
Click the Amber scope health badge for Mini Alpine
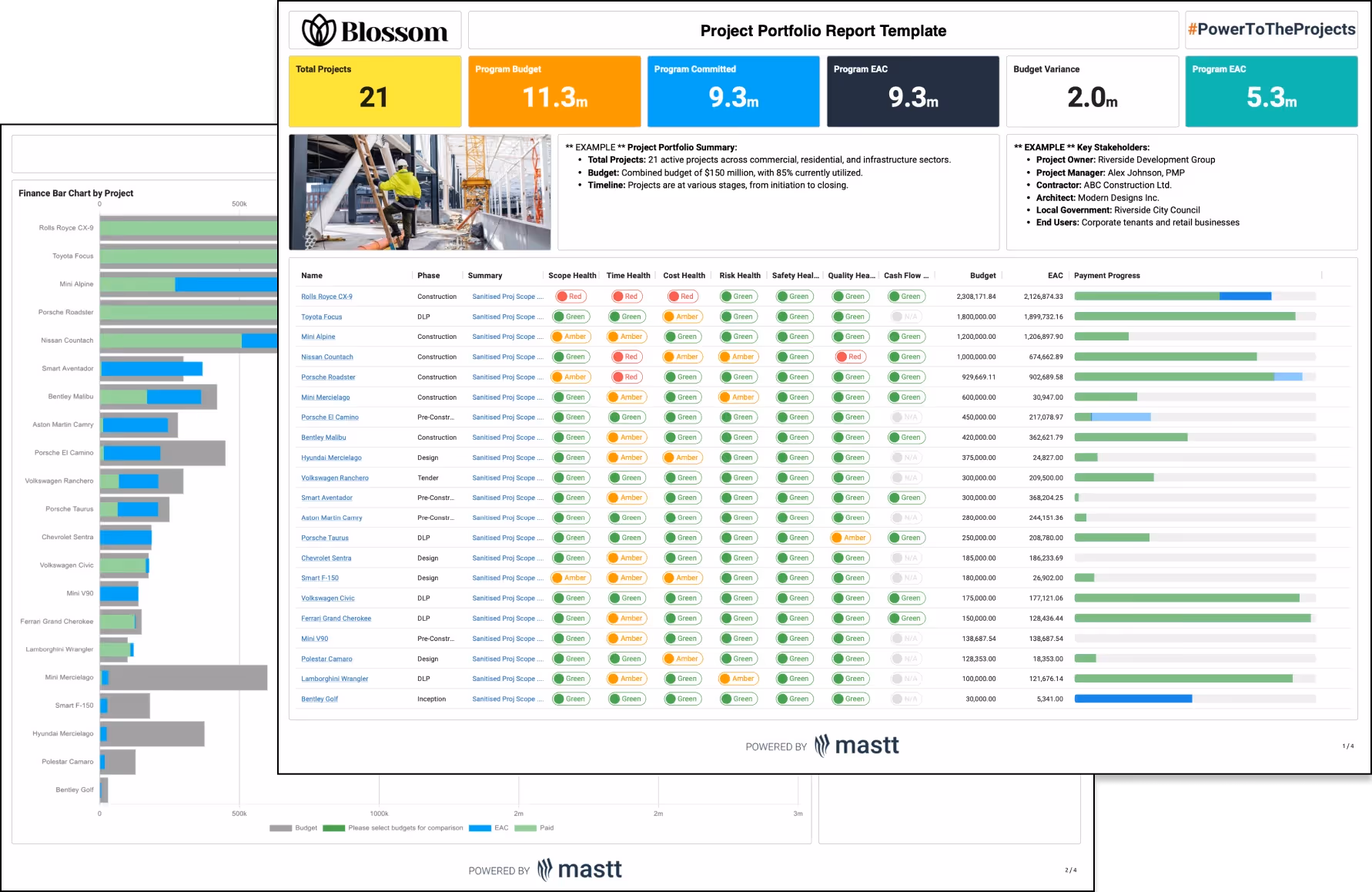point(571,337)
